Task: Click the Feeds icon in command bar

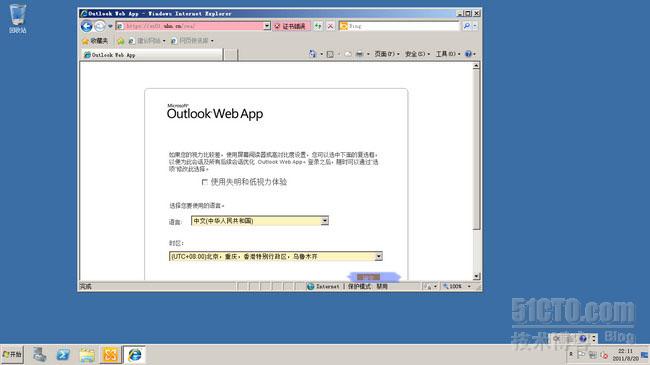Action: (x=330, y=54)
